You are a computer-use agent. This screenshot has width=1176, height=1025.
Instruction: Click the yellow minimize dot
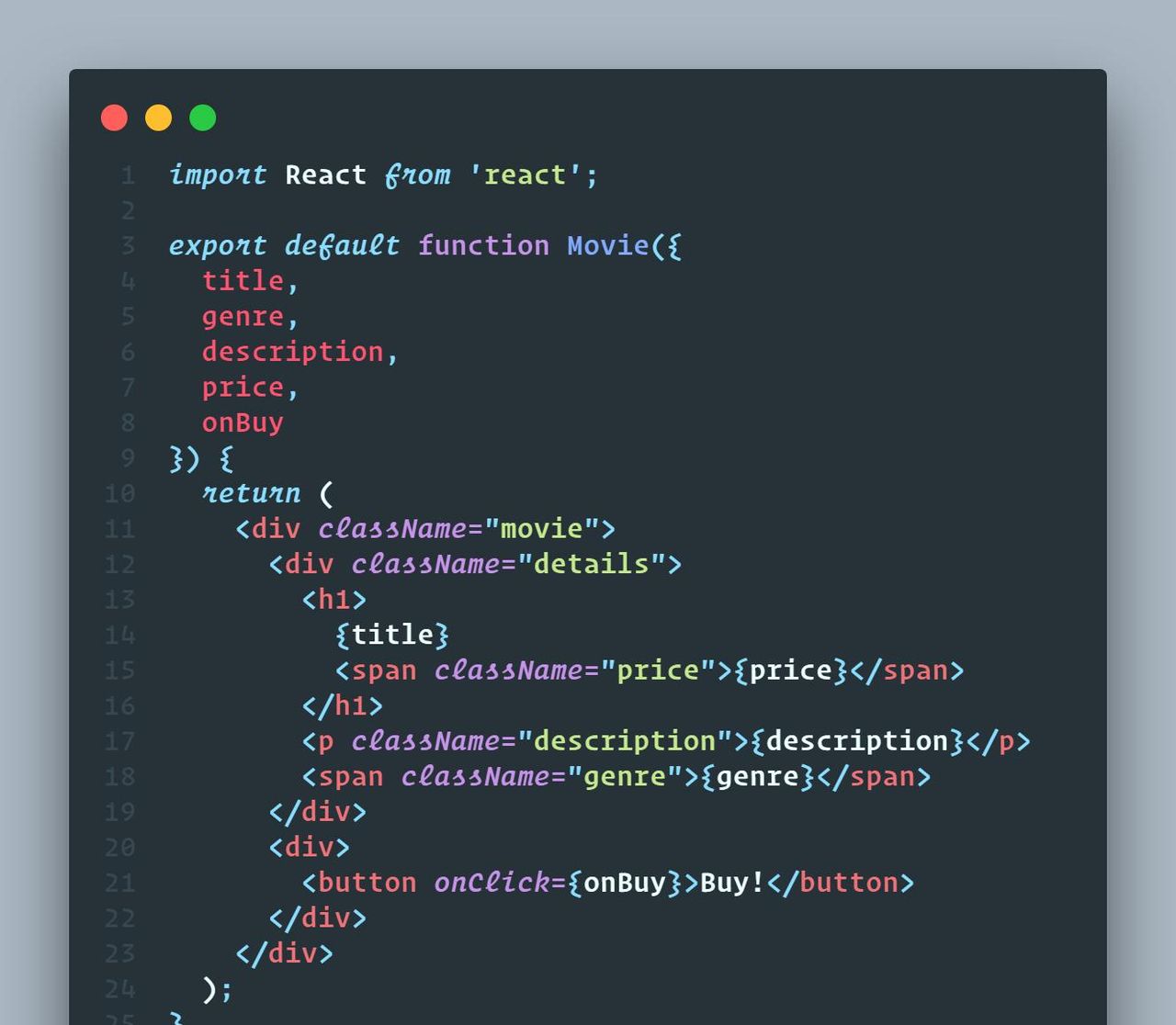pos(158,118)
